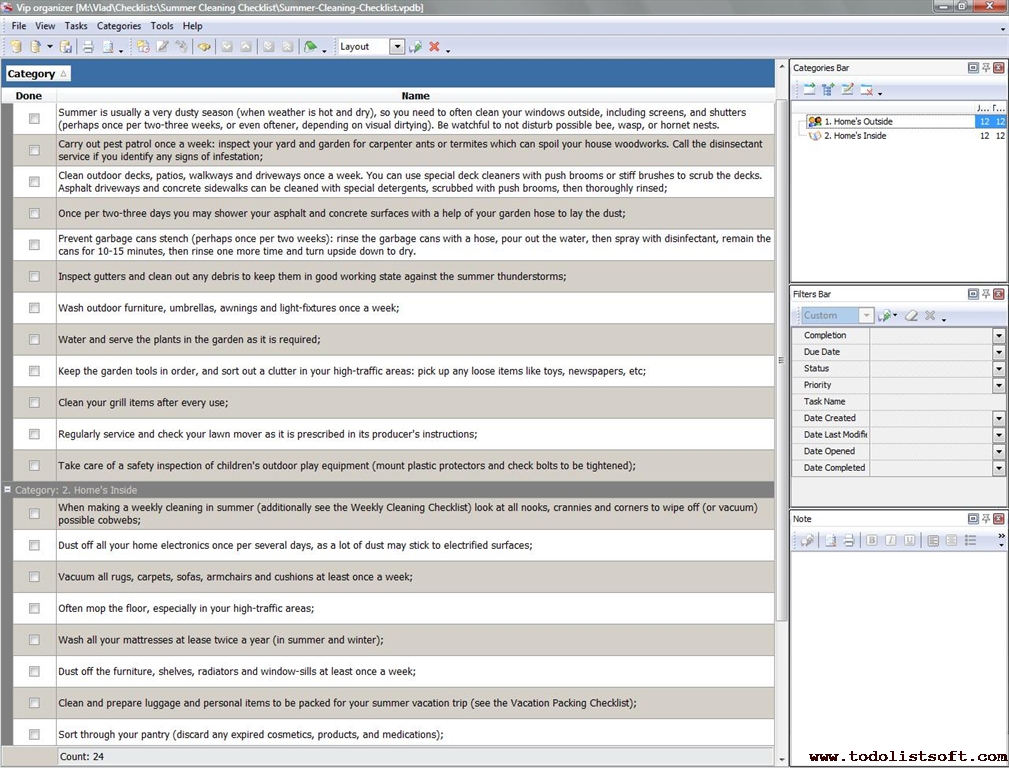Image resolution: width=1009 pixels, height=768 pixels.
Task: Click the Print icon in main toolbar
Action: (x=87, y=47)
